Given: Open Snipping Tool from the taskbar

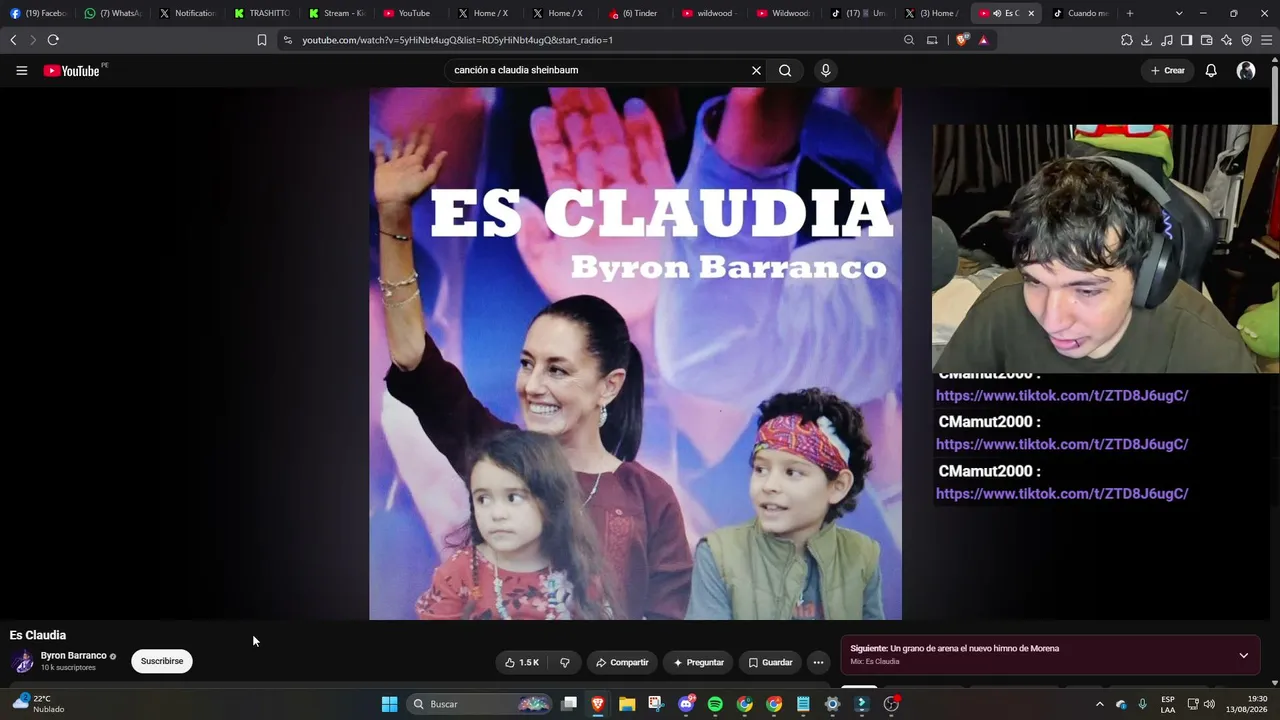Looking at the screenshot, I should [656, 704].
